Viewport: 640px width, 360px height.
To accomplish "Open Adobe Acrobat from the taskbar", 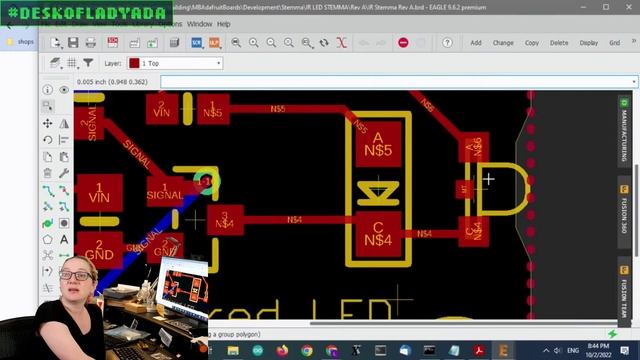I will pyautogui.click(x=479, y=350).
